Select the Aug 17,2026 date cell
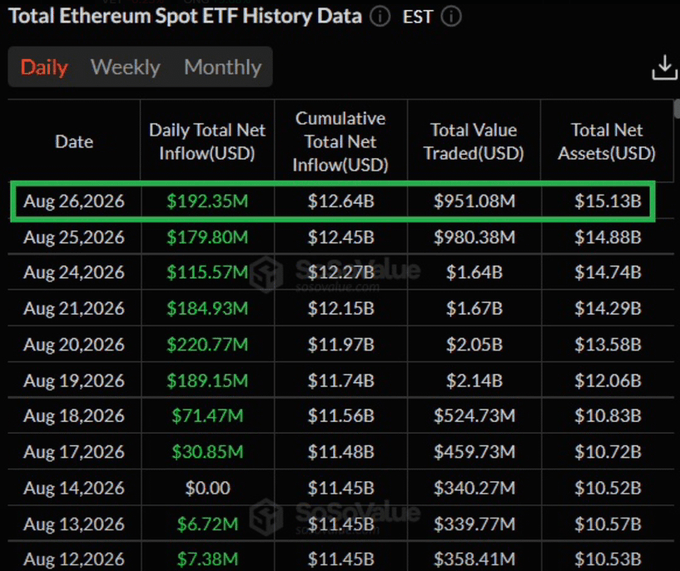680x571 pixels. tap(74, 453)
